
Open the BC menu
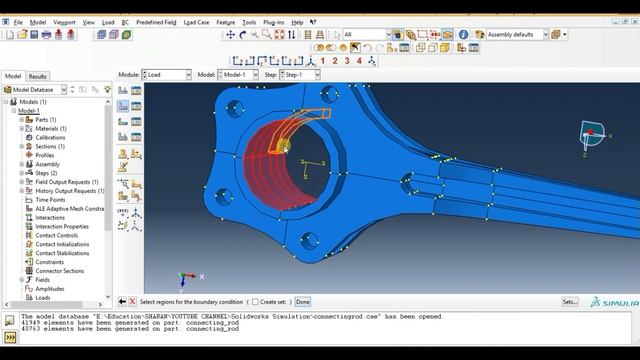pyautogui.click(x=125, y=22)
